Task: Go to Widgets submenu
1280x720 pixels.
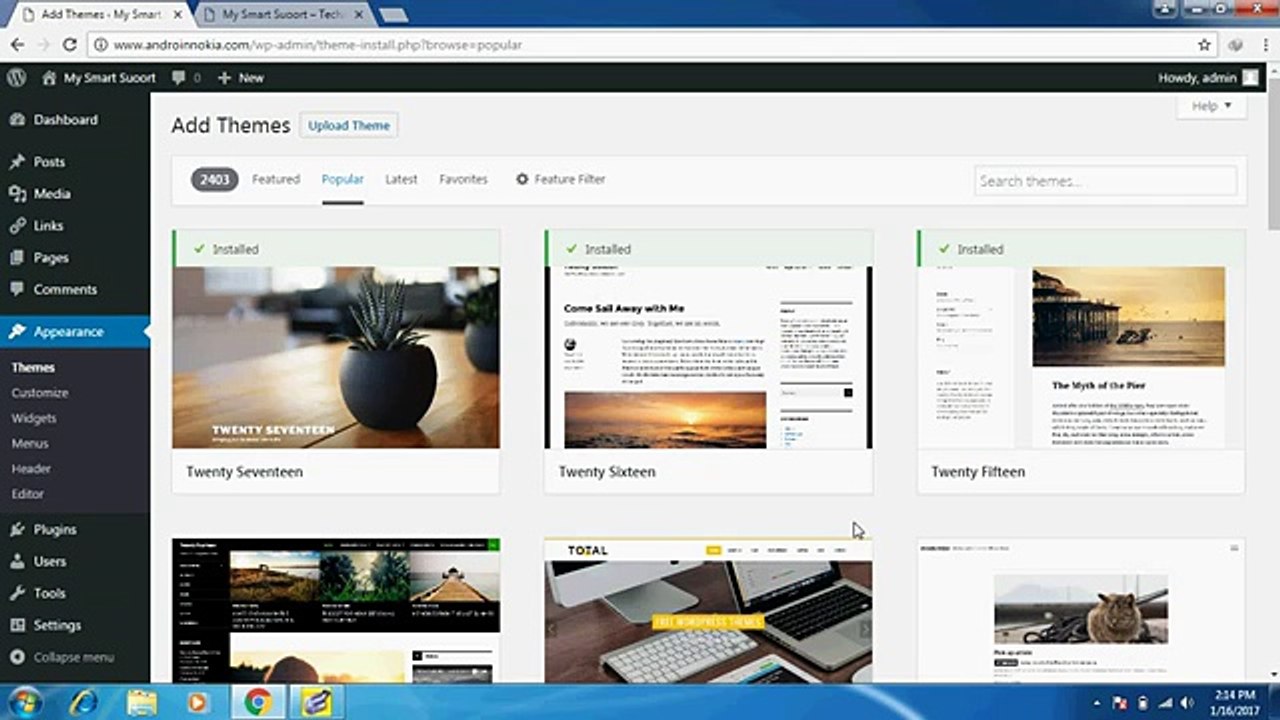Action: pyautogui.click(x=34, y=418)
